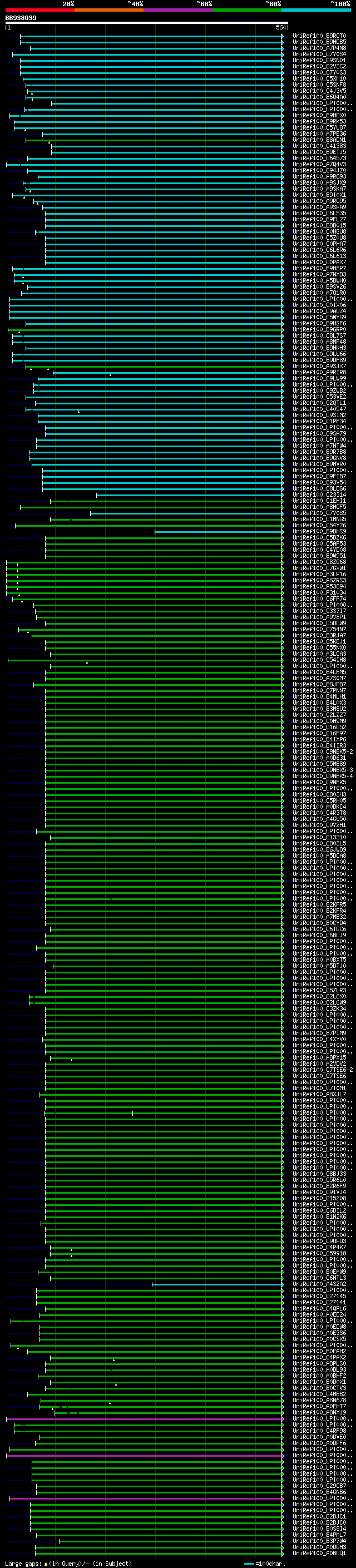Click hit label UniRef100_A9RQ93

click(x=319, y=176)
